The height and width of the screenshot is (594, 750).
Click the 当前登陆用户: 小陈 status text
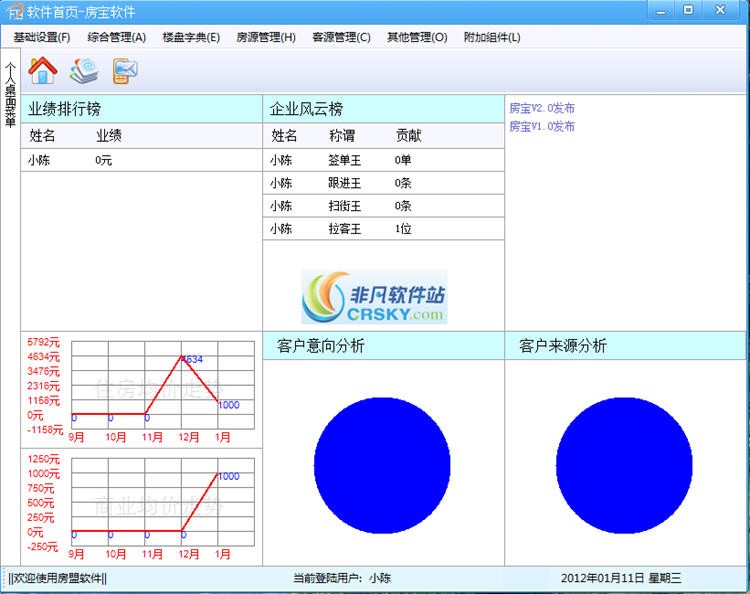[x=342, y=578]
